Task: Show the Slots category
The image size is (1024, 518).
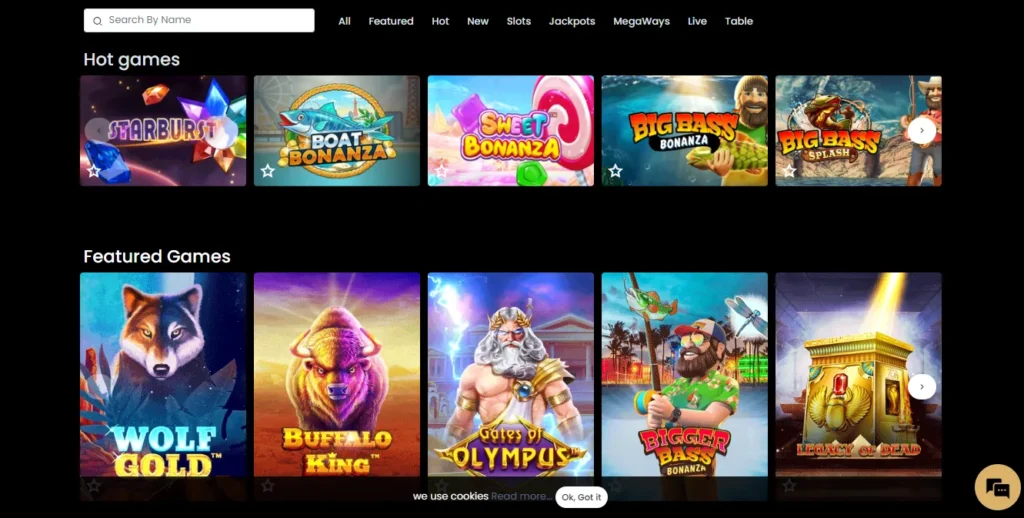Action: 519,21
